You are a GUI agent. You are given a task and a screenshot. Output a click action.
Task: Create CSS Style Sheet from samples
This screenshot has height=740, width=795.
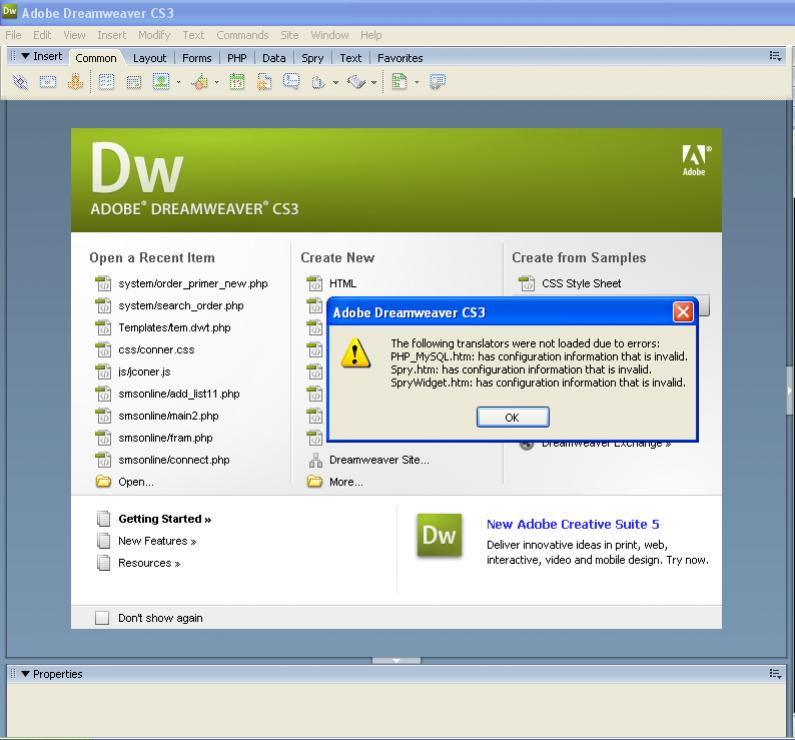(581, 283)
